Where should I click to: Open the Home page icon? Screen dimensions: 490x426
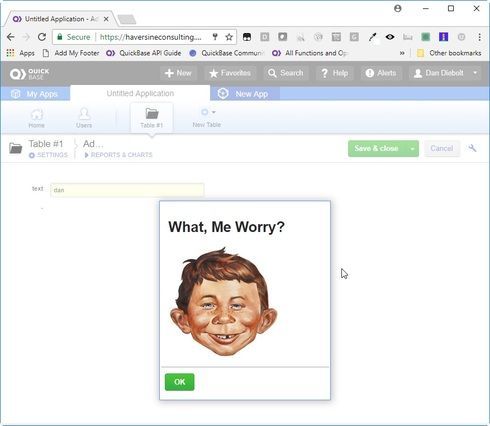[x=36, y=118]
